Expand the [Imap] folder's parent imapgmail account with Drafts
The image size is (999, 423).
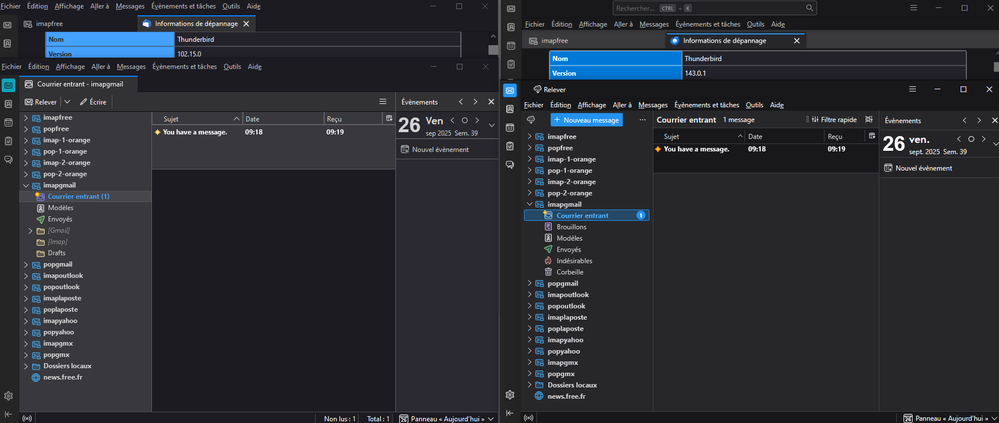click(26, 185)
